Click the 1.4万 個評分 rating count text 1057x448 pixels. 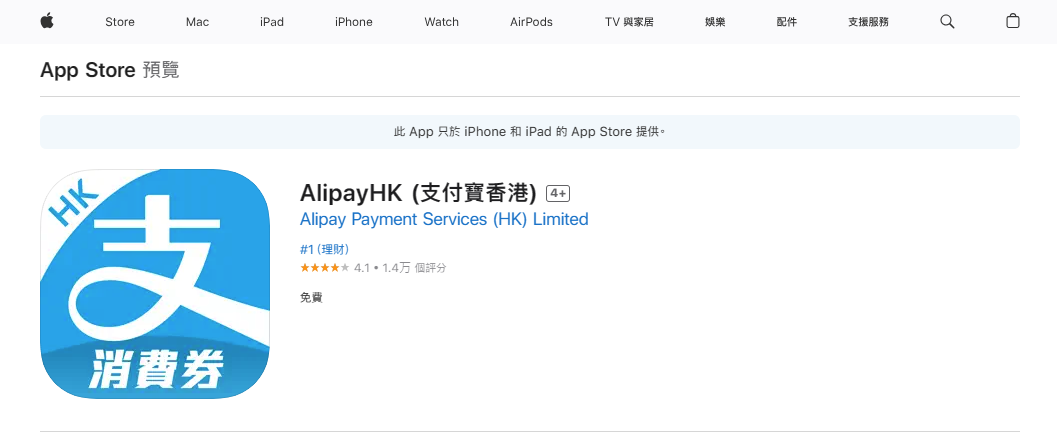click(414, 268)
